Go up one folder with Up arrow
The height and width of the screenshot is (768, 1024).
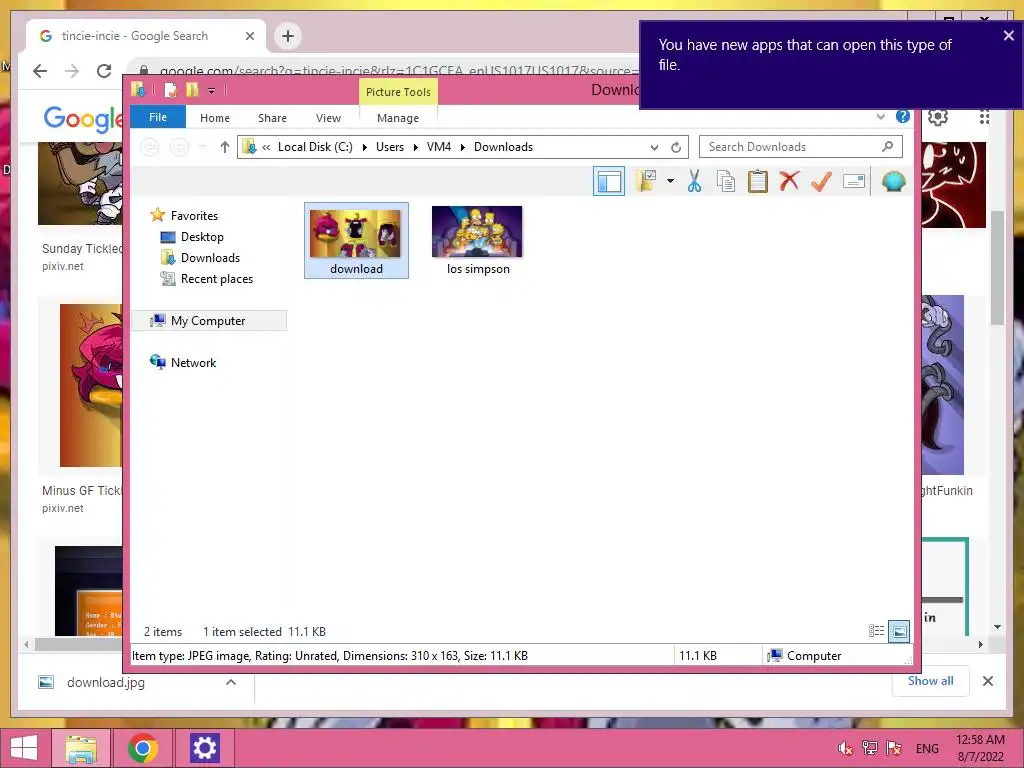point(225,147)
